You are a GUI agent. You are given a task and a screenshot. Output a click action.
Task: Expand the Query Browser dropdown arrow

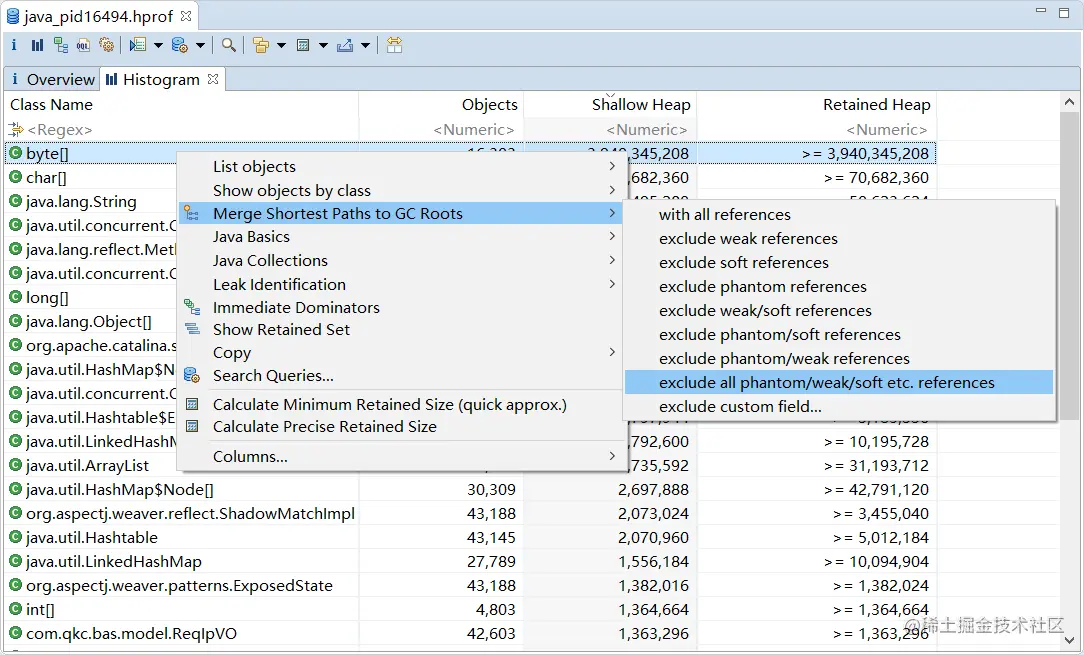pos(200,46)
